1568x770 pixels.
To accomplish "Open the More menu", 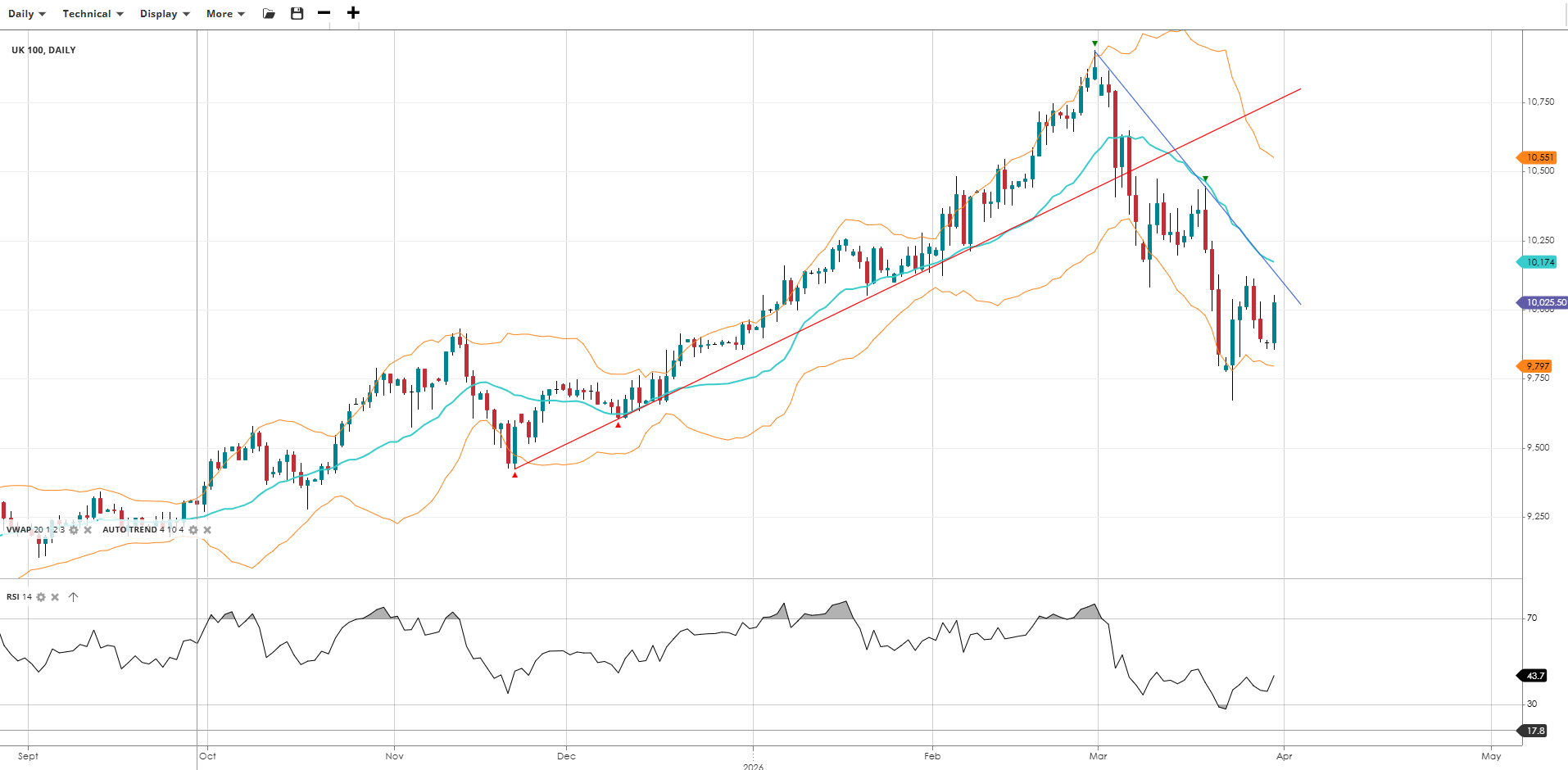I will (x=225, y=14).
